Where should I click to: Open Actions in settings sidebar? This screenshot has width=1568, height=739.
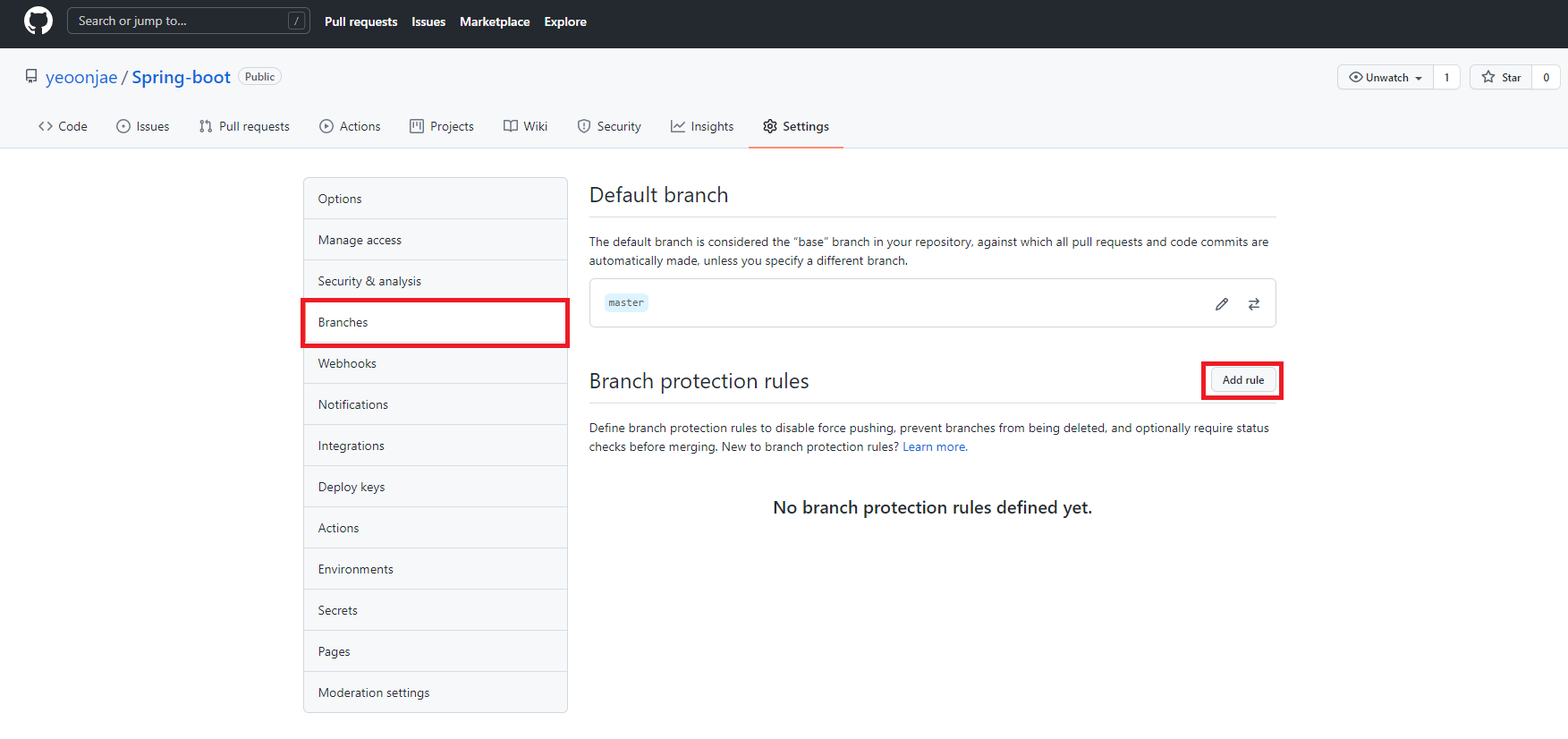click(436, 528)
